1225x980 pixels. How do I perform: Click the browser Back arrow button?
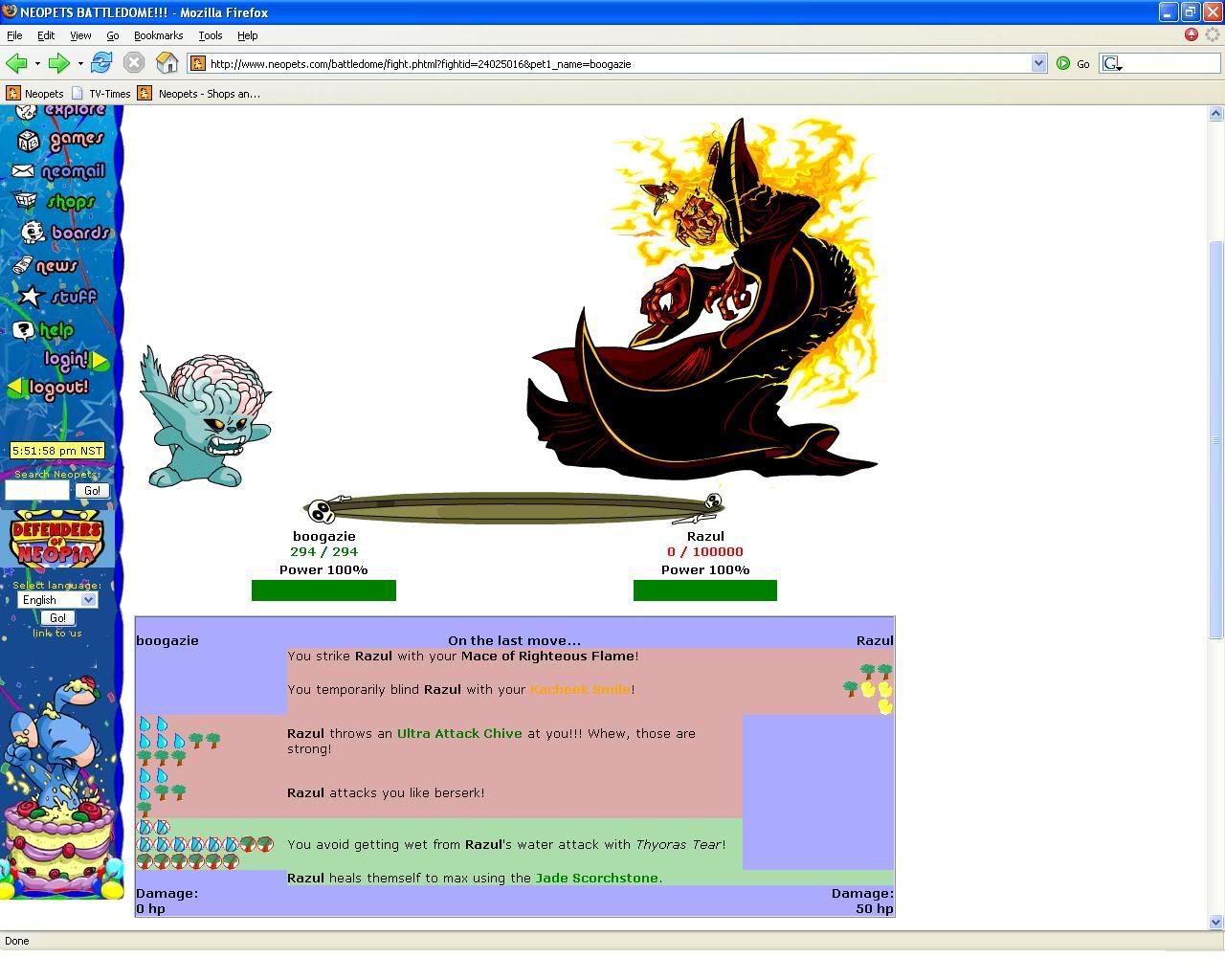(16, 63)
